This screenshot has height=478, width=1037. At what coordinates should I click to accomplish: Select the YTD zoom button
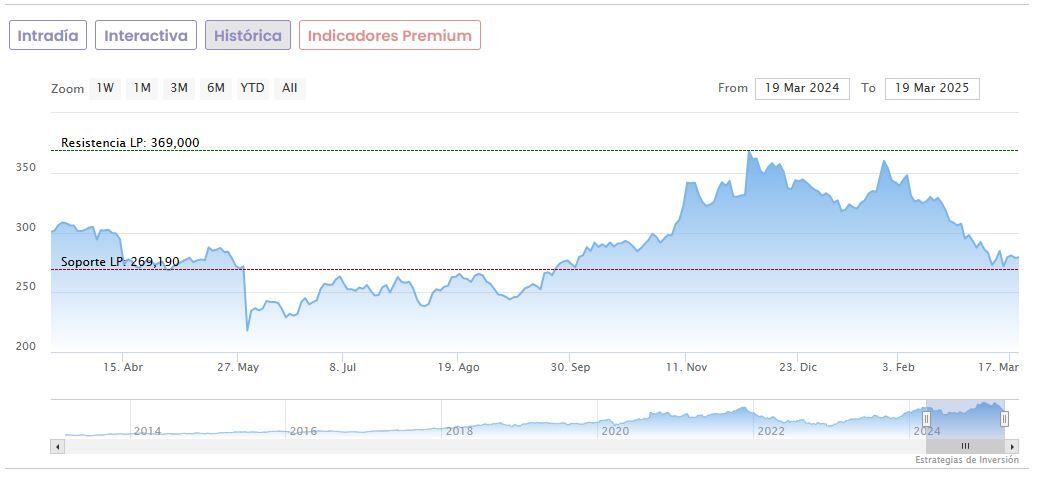(x=252, y=88)
